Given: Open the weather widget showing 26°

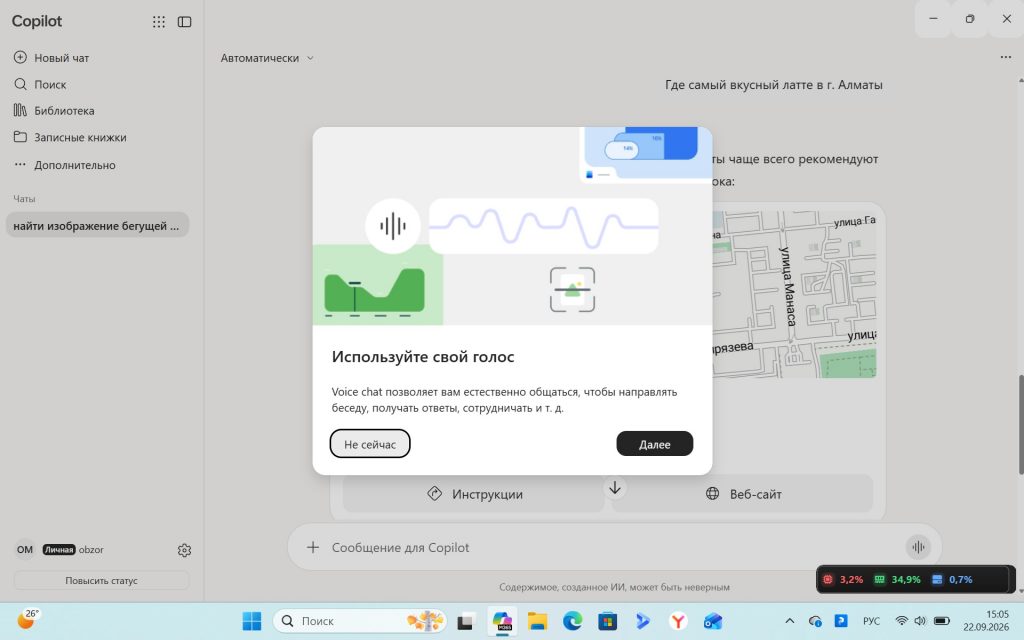Looking at the screenshot, I should 27,618.
